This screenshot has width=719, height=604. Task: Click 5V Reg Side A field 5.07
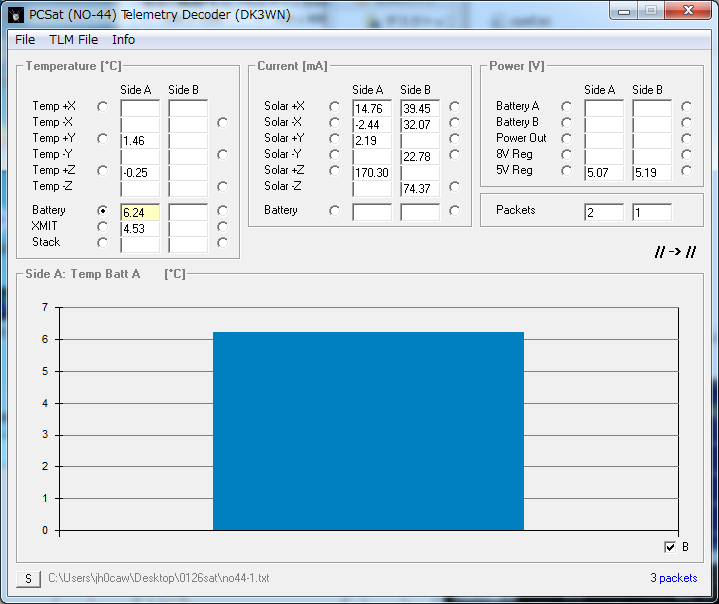click(x=604, y=172)
